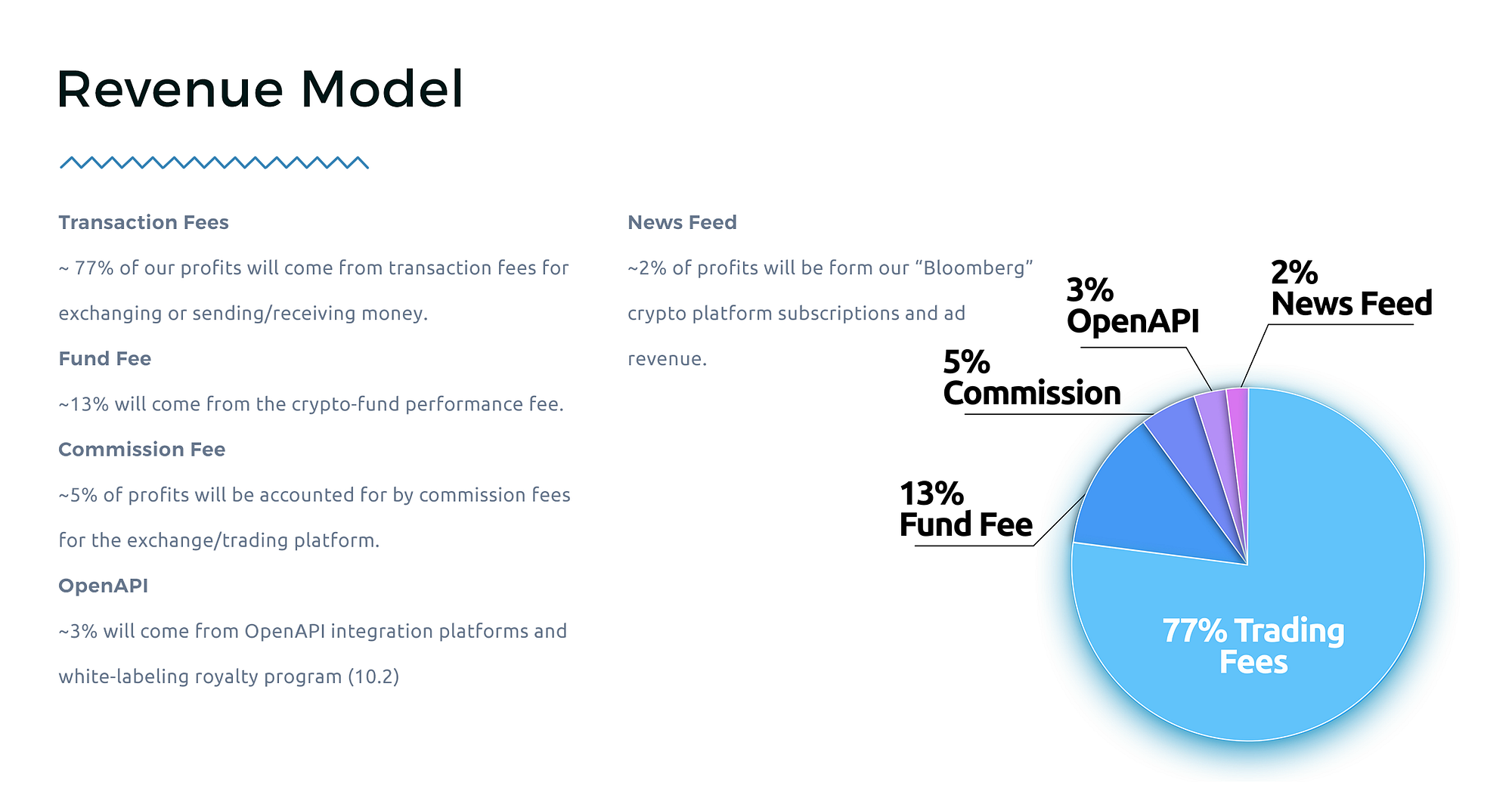
Task: Click the 5% Commission chart label
Action: point(1031,378)
